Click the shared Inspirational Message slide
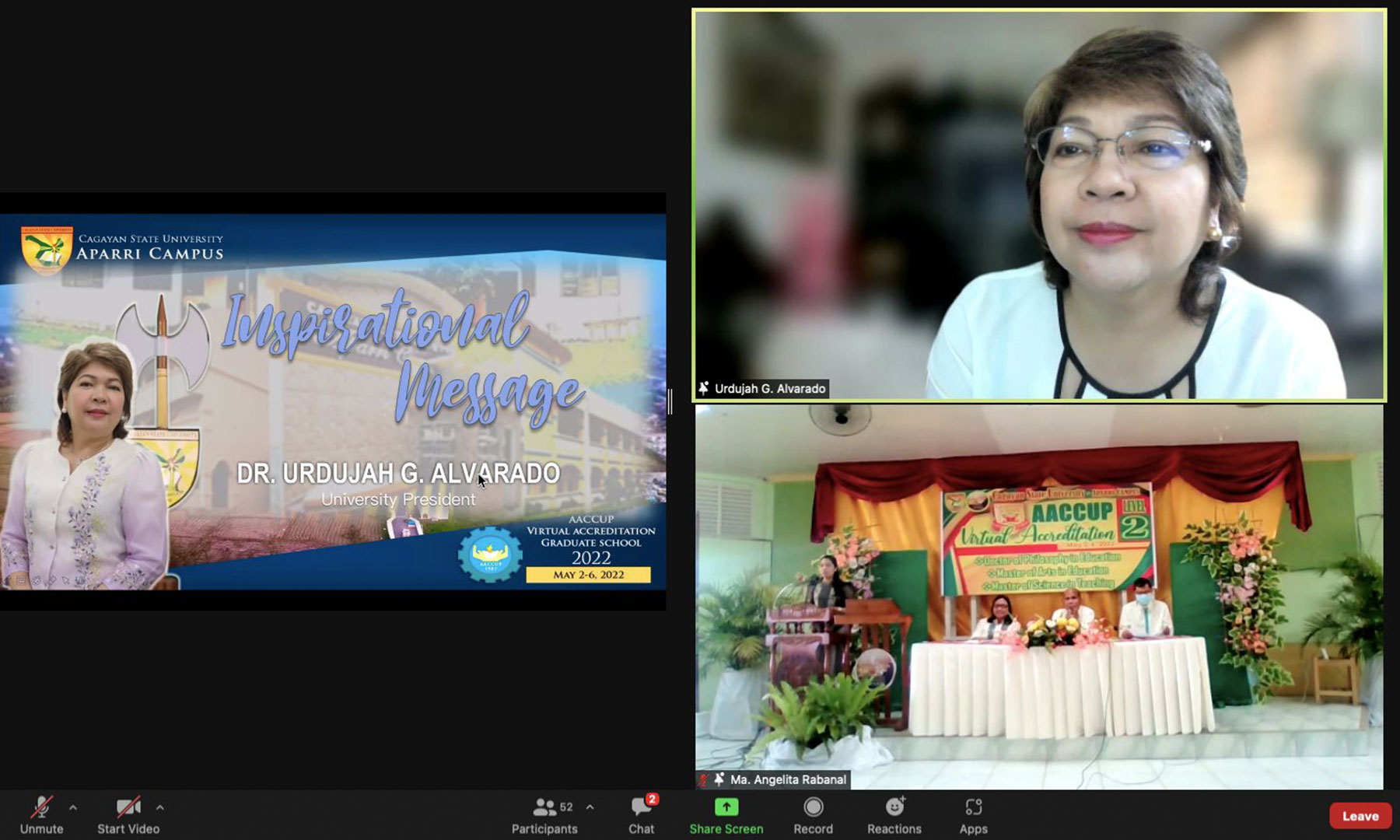This screenshot has width=1400, height=840. pyautogui.click(x=333, y=401)
